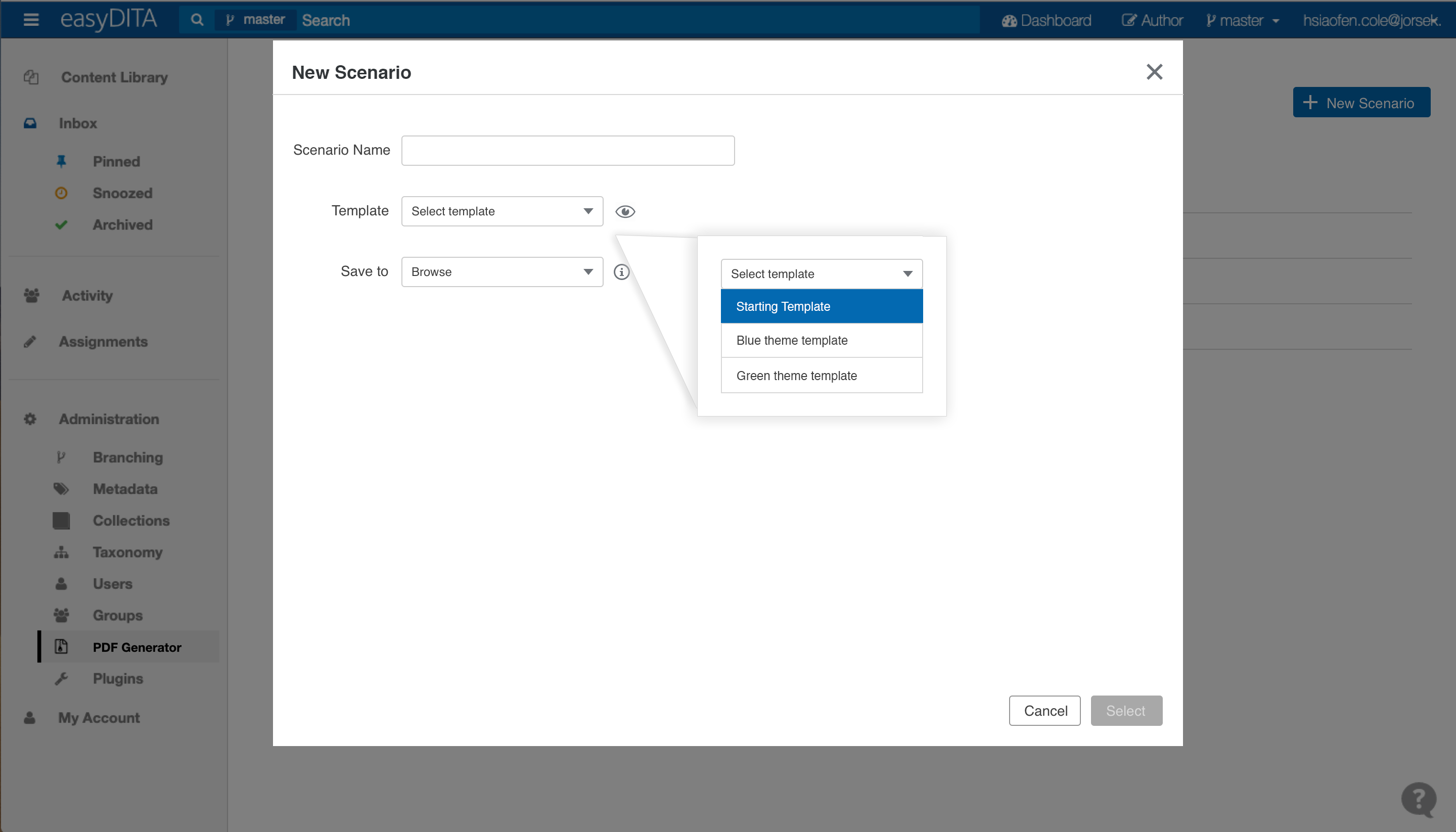Open the Template select dropdown

(503, 211)
